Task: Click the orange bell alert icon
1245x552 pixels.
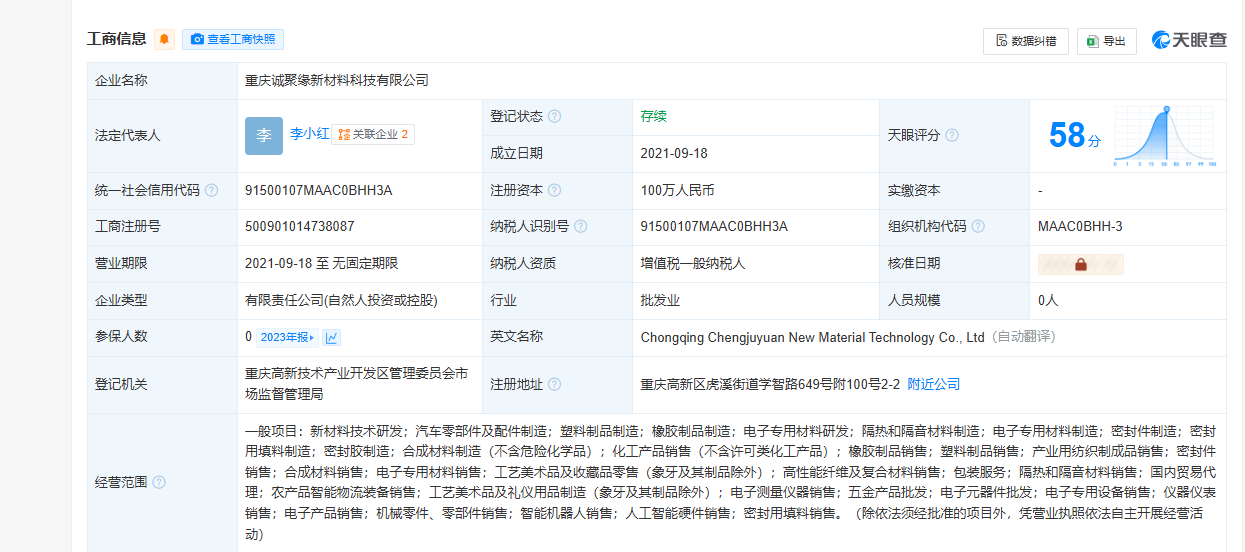Action: coord(165,39)
